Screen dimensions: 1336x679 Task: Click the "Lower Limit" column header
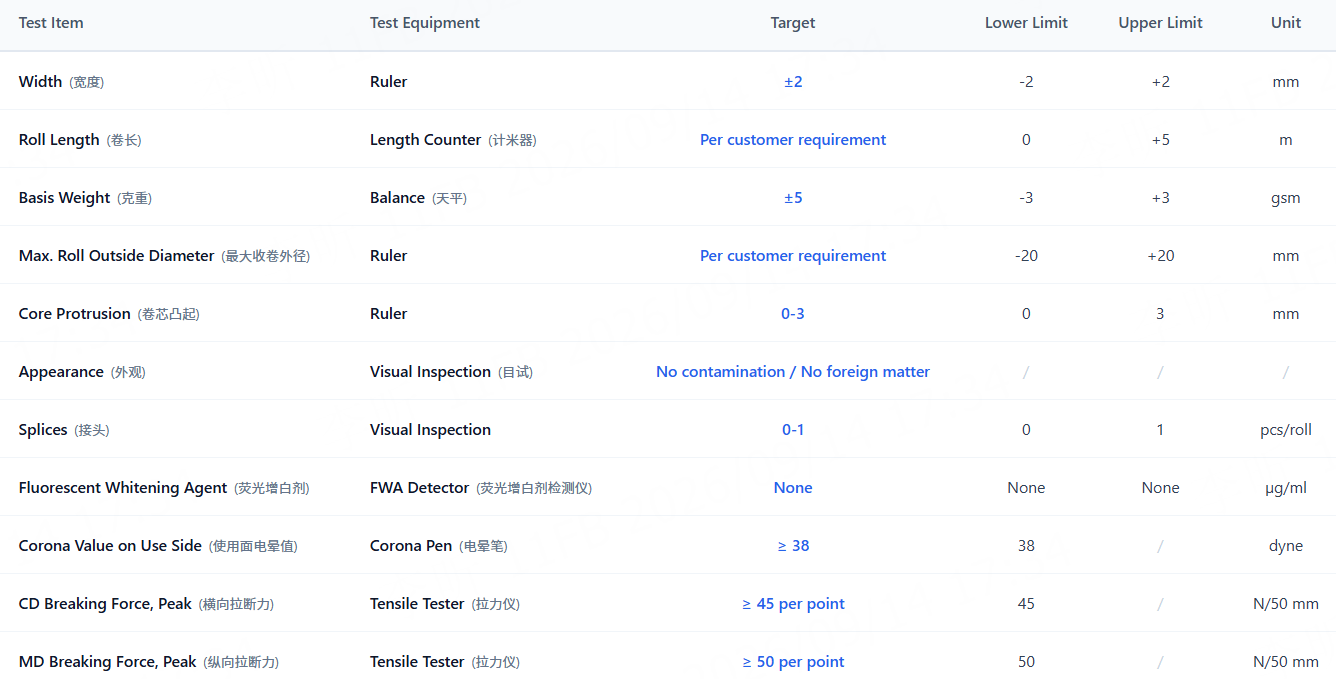click(1026, 23)
